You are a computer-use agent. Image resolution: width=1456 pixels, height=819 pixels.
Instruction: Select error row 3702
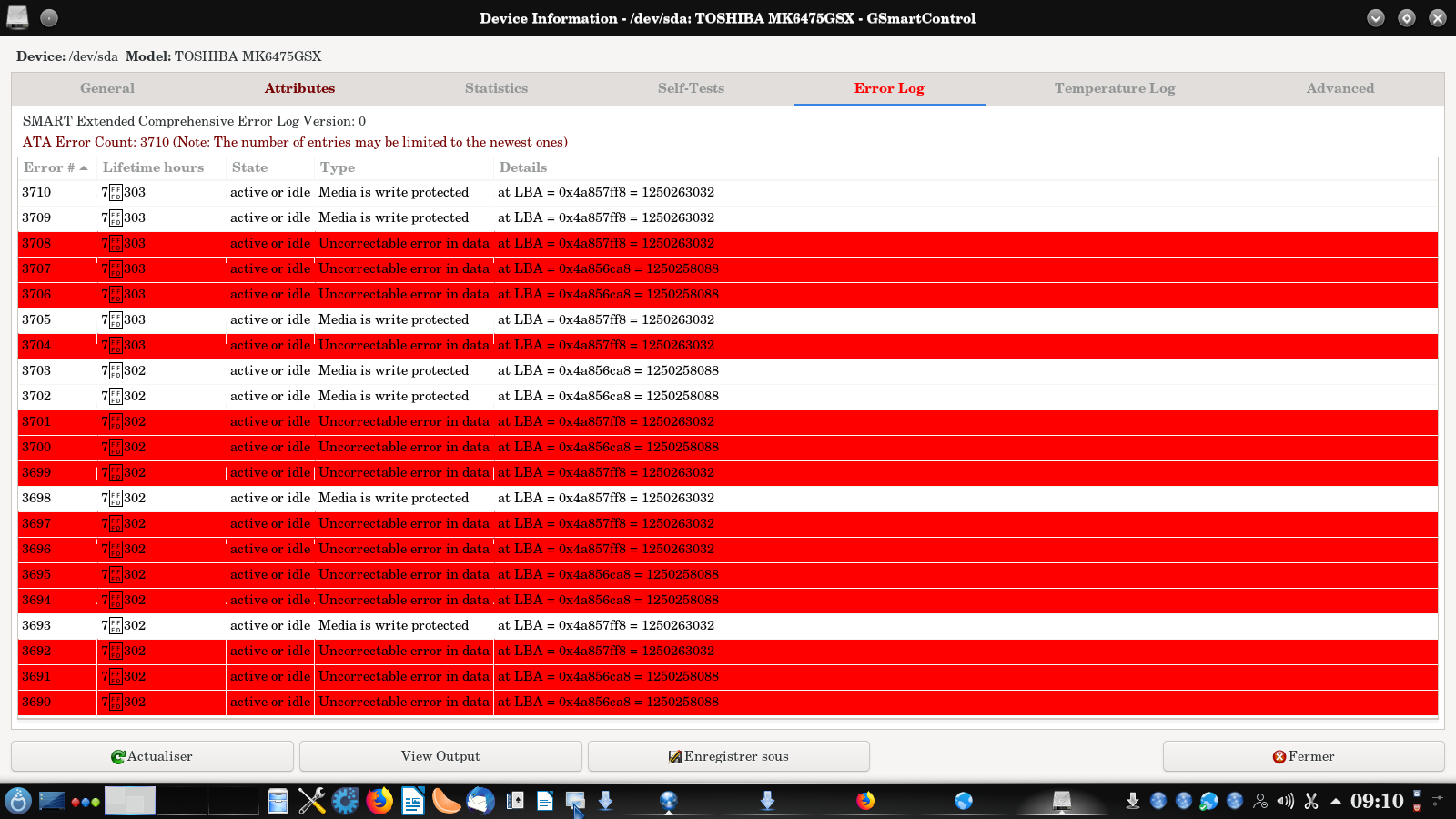coord(728,396)
